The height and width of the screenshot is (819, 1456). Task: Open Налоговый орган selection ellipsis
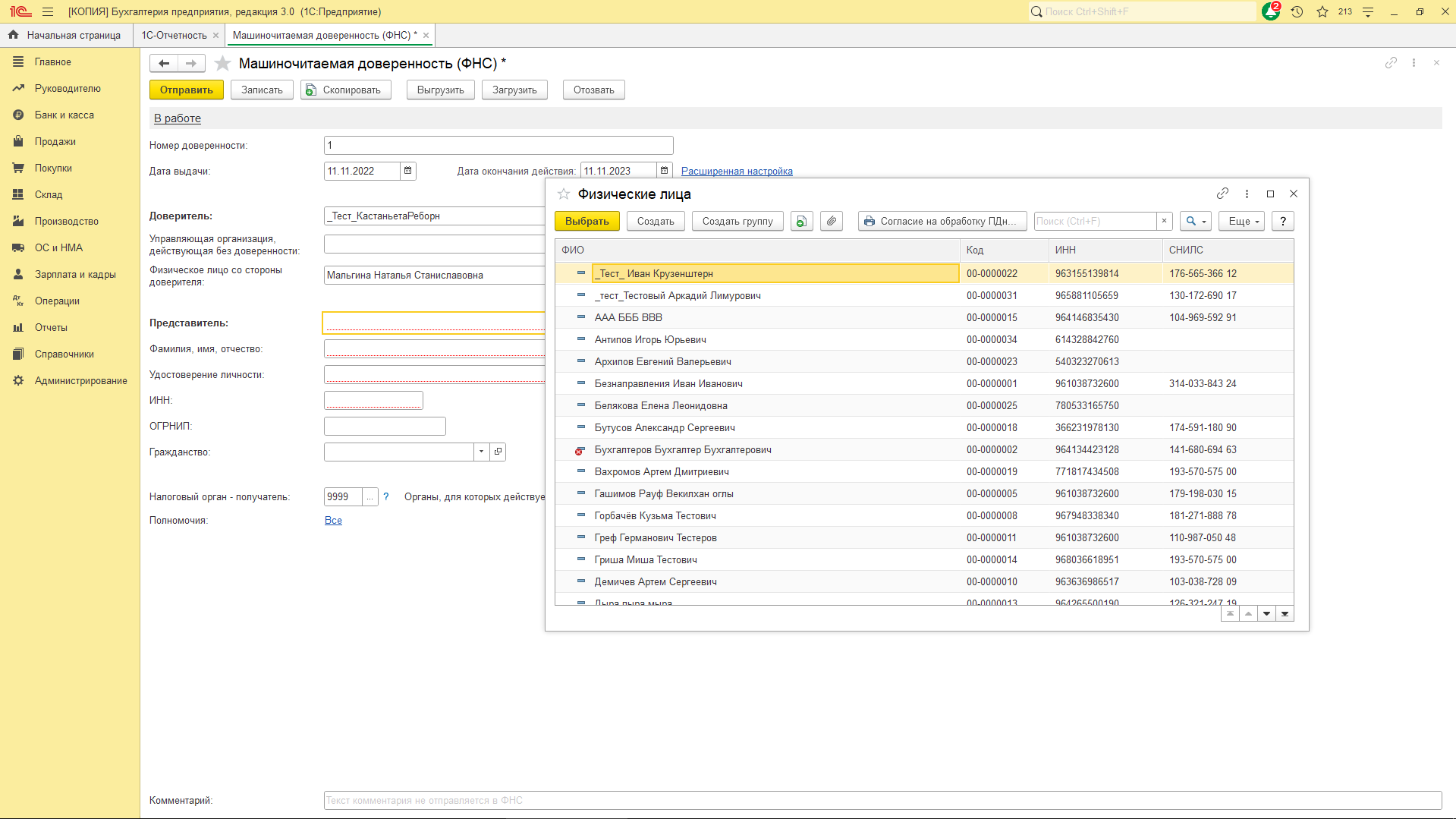click(370, 496)
